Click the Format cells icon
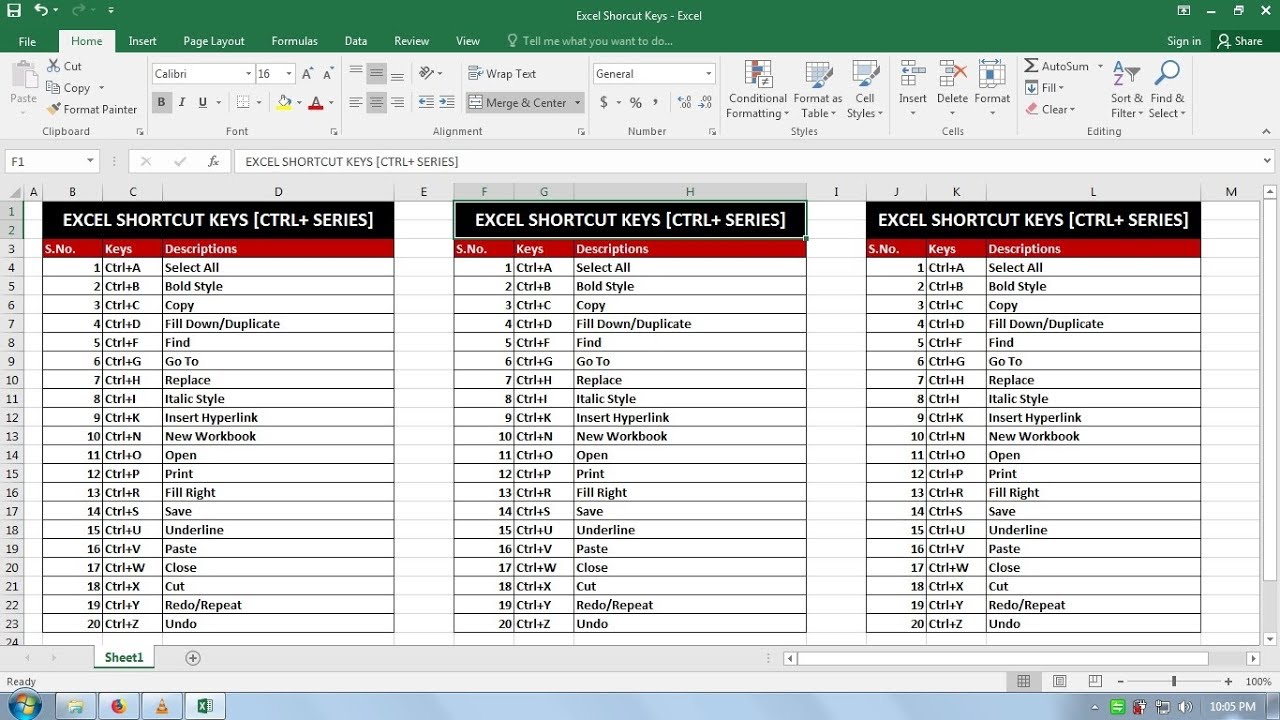The image size is (1280, 720). point(992,75)
